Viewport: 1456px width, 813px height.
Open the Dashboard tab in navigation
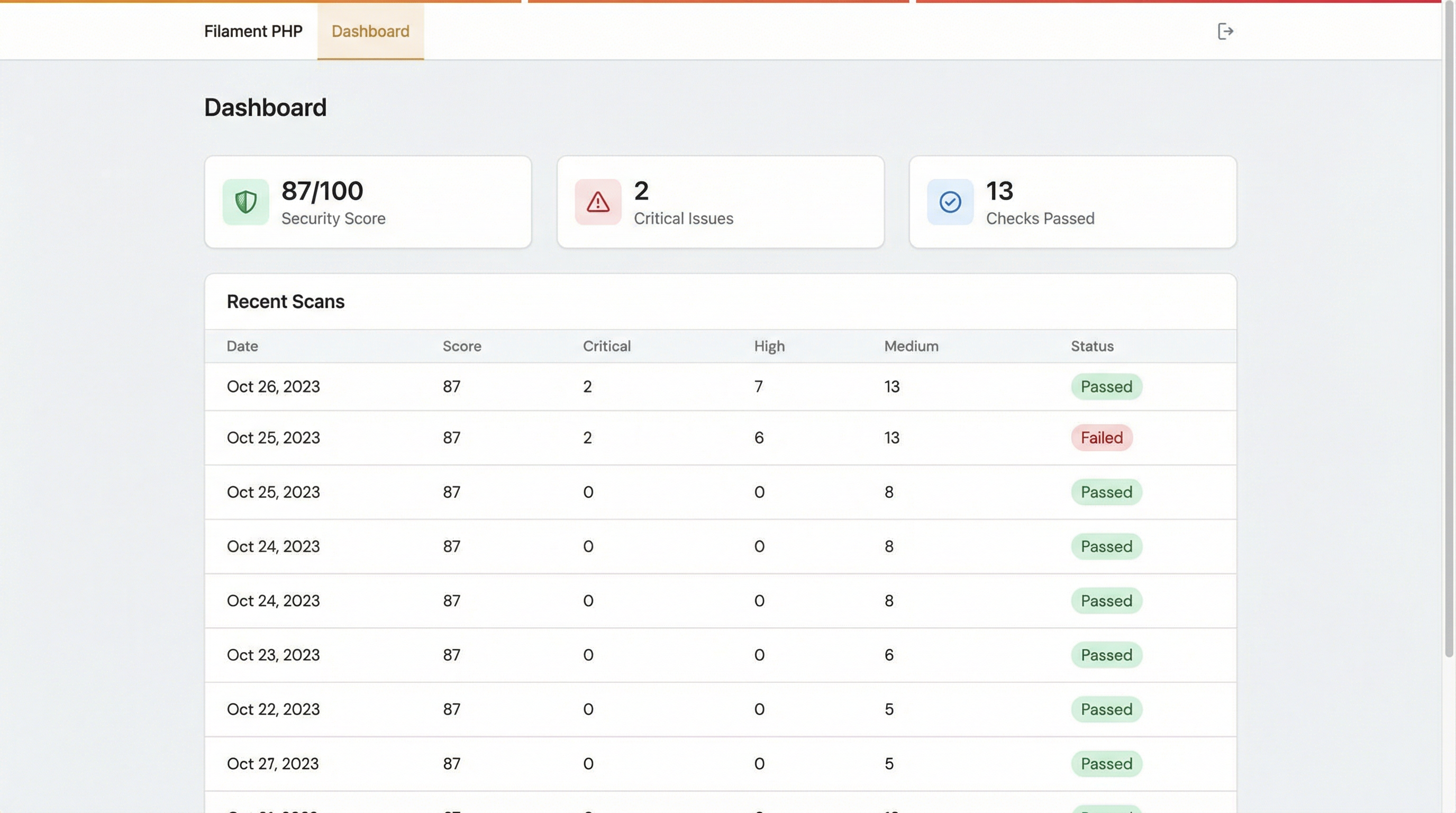click(370, 31)
